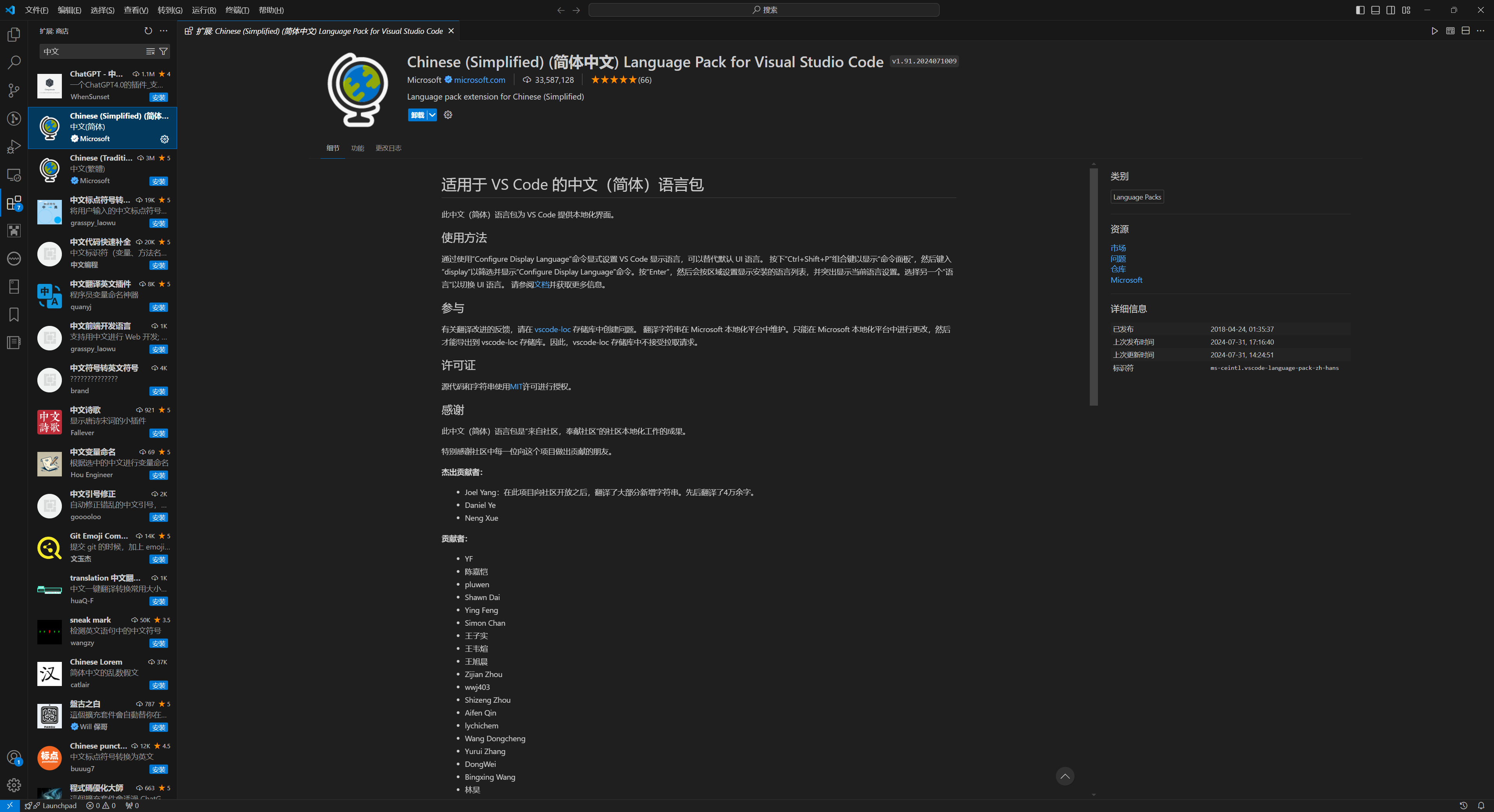Click the history icon in status bar
The image size is (1494, 812).
tap(1463, 805)
